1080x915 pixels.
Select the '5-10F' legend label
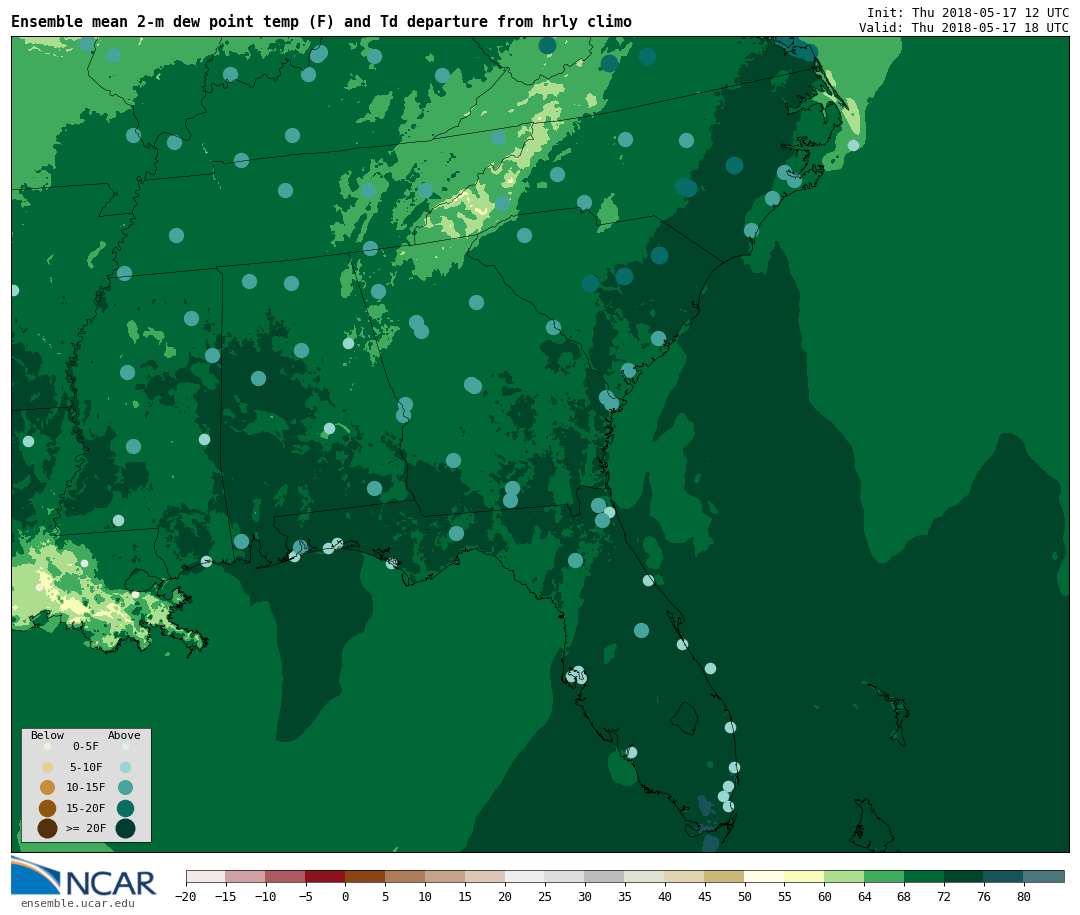86,767
